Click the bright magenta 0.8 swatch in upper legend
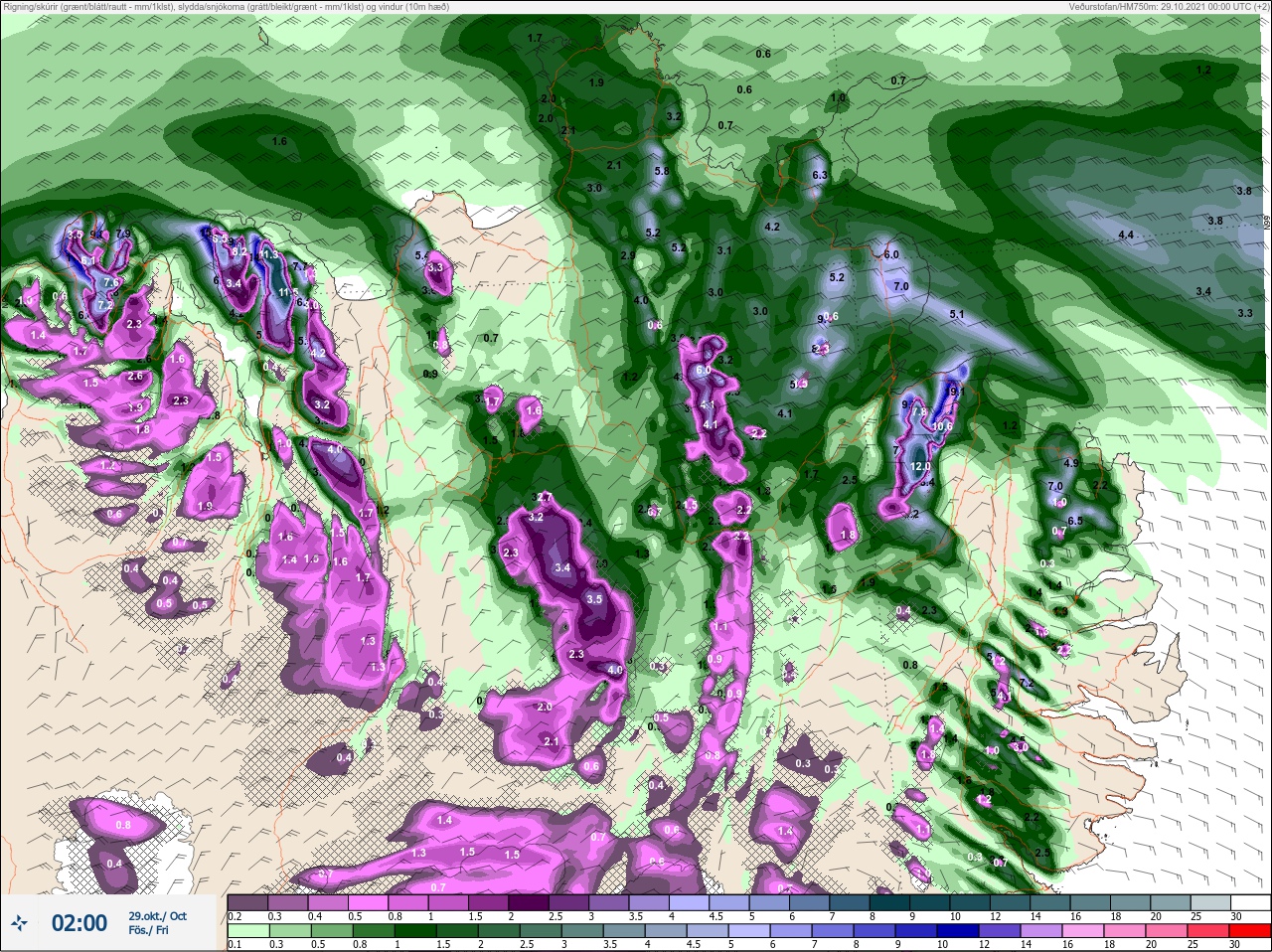This screenshot has width=1272, height=952. tap(410, 902)
